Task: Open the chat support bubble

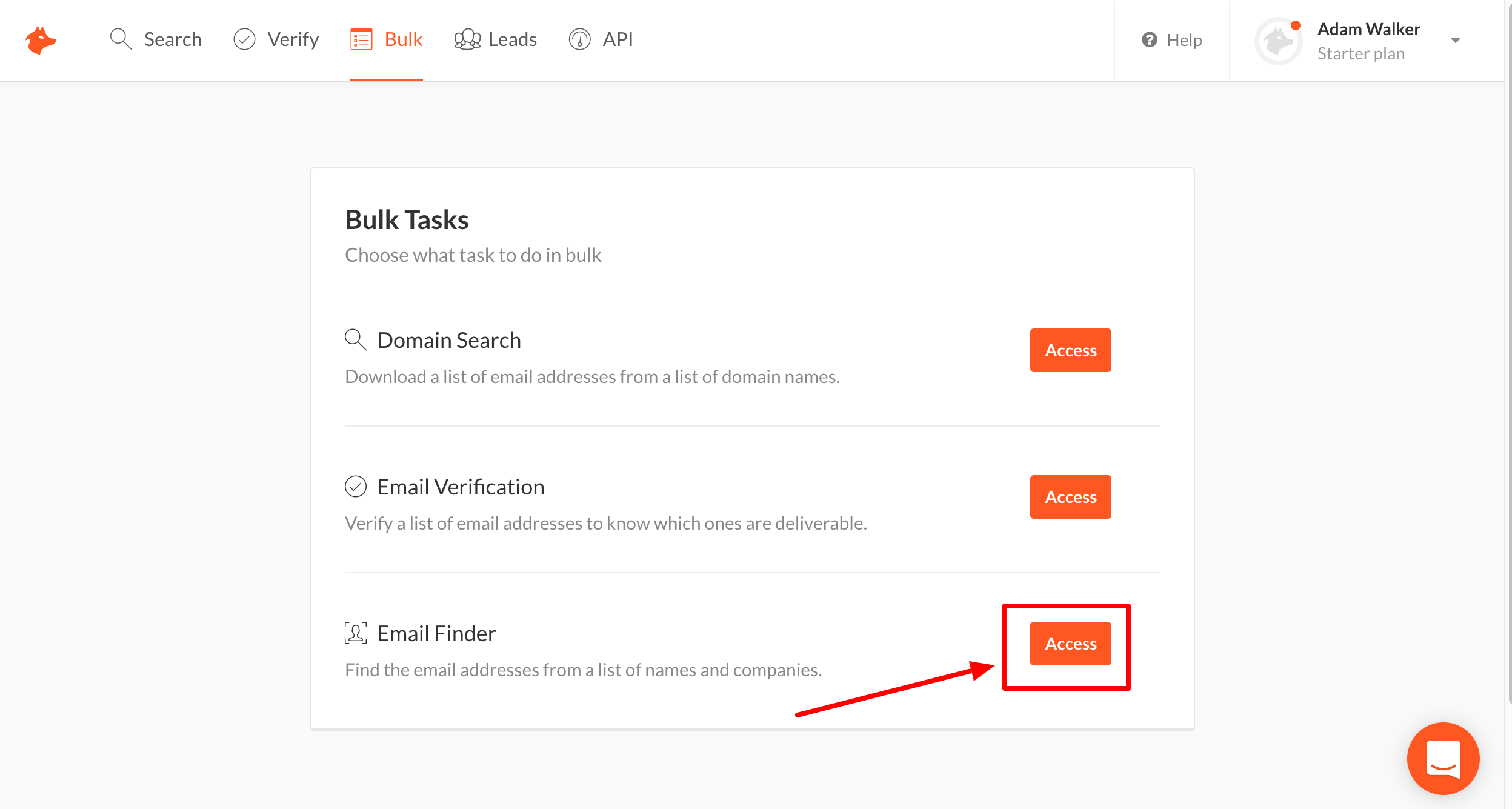Action: pyautogui.click(x=1443, y=758)
